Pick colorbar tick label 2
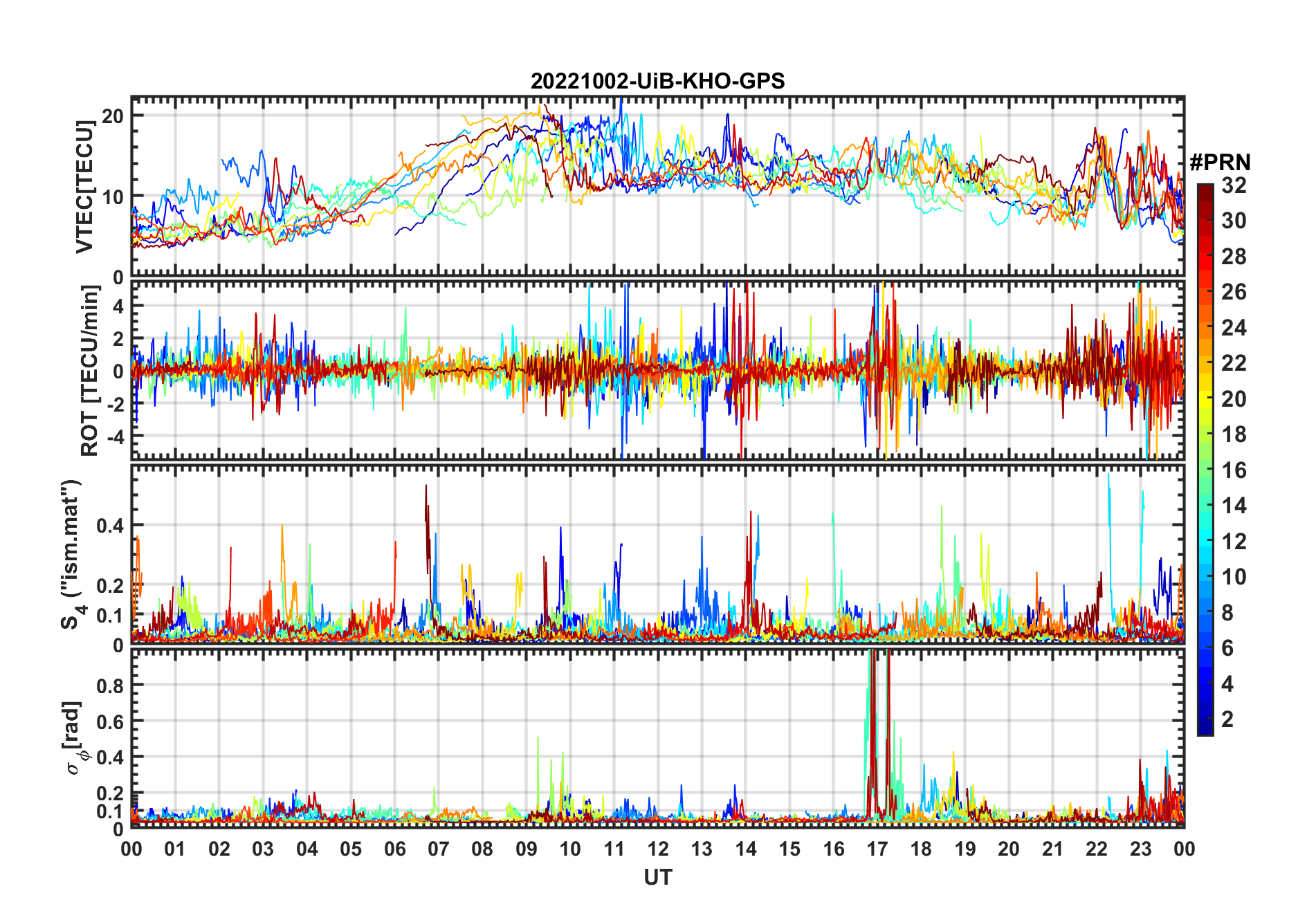1316x920 pixels. point(1227,719)
